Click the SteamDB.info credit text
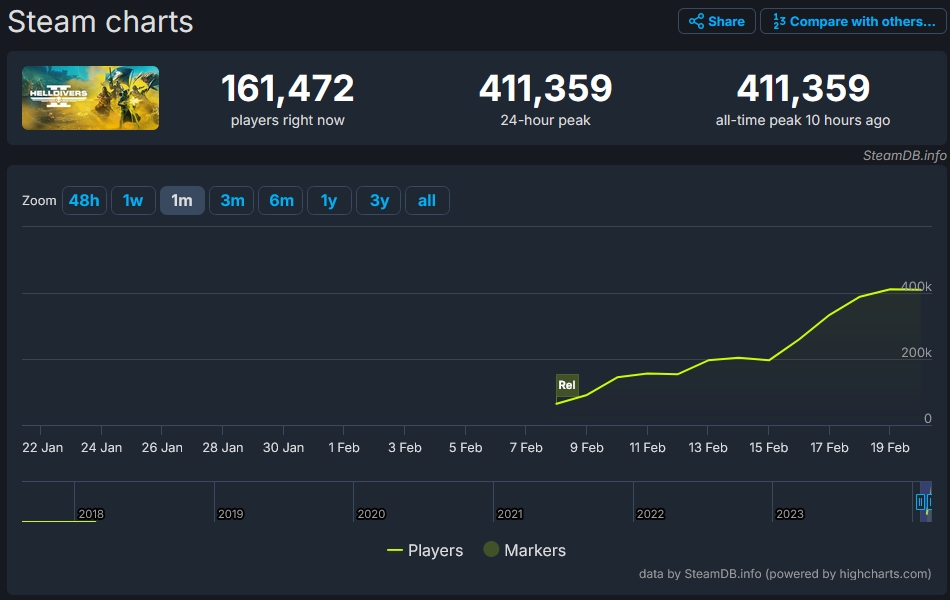 click(x=905, y=156)
